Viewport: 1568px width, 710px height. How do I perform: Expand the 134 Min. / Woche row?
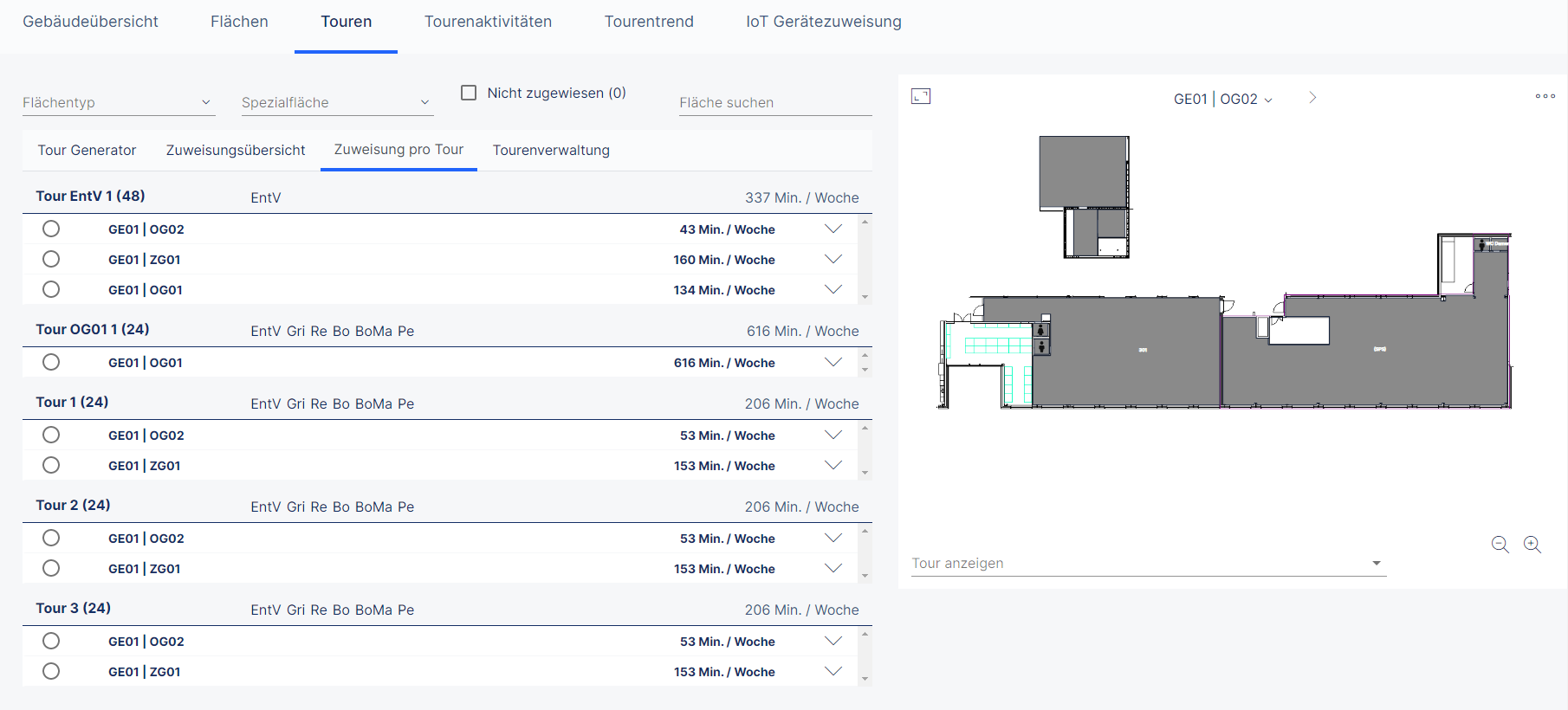click(x=833, y=290)
